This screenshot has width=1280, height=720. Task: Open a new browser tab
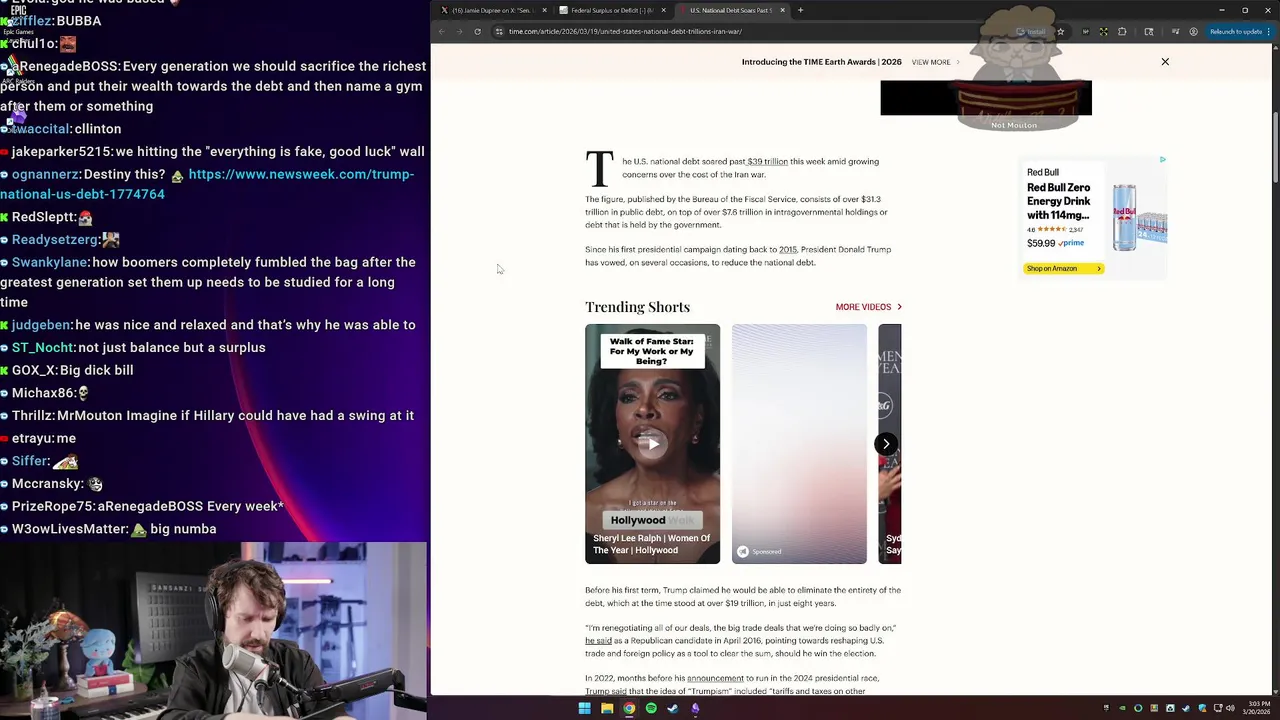pyautogui.click(x=800, y=10)
